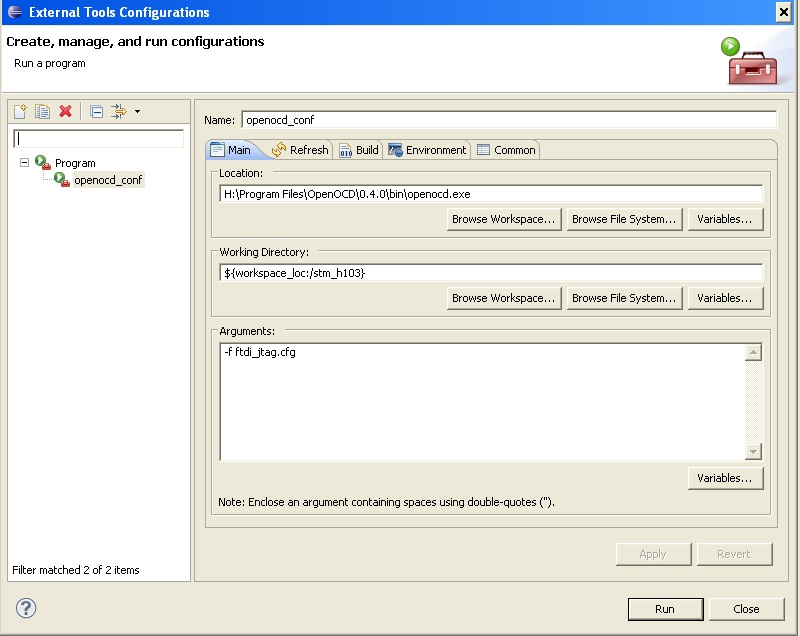Open the Environment tab
Screen dimensions: 800x636
tap(428, 150)
